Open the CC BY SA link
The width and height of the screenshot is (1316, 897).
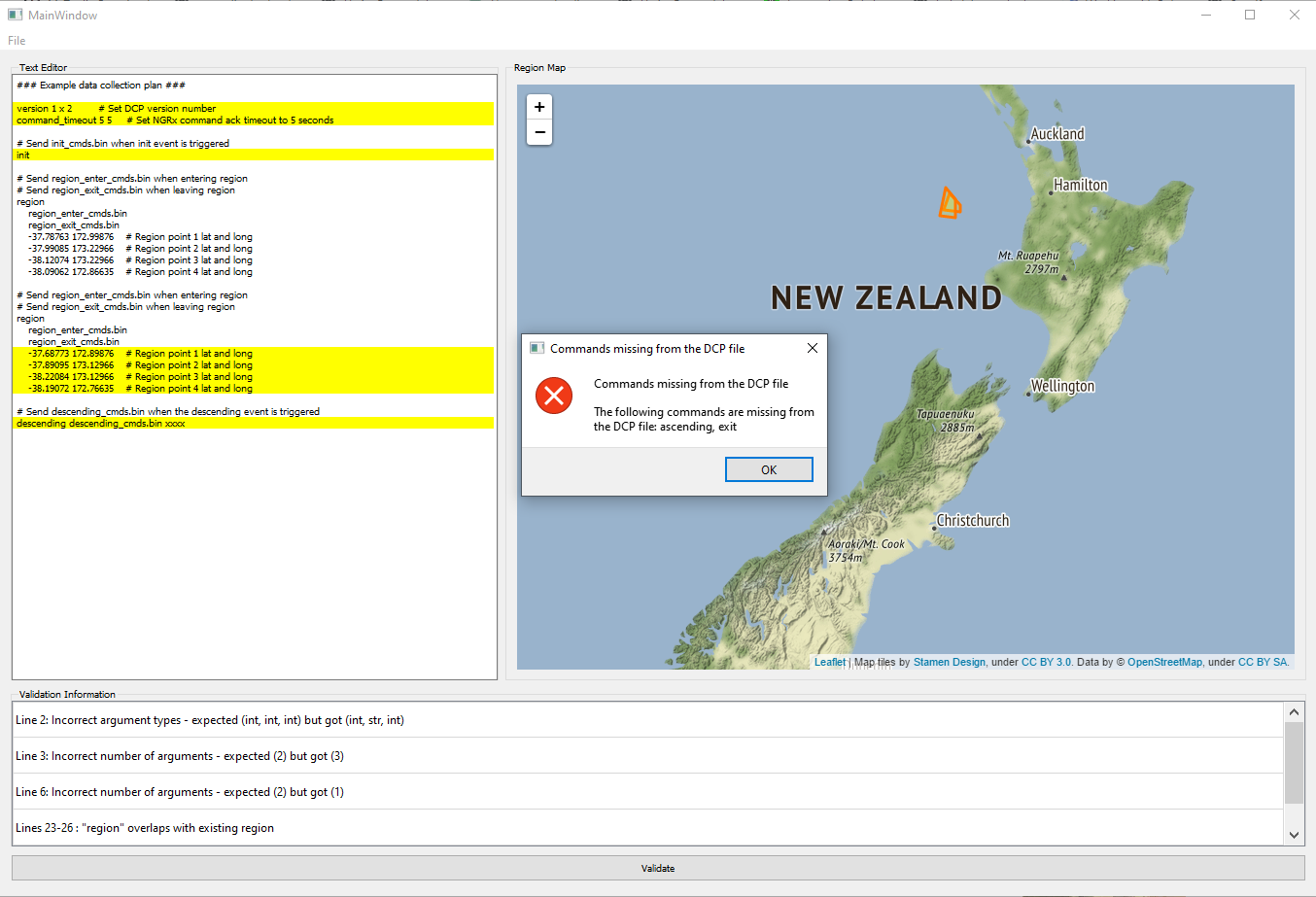(x=1263, y=662)
